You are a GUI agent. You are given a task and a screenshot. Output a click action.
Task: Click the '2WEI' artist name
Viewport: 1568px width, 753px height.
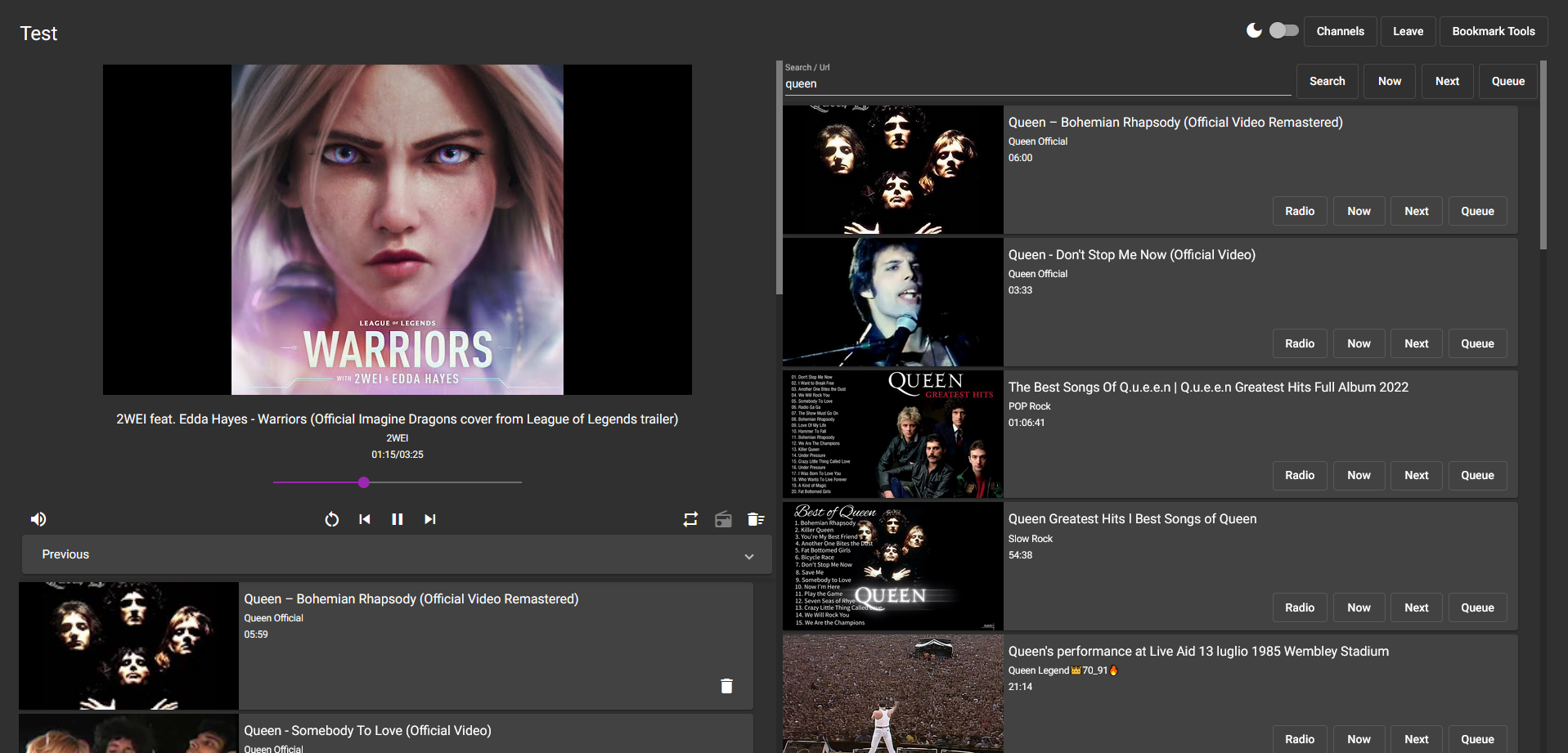pos(398,438)
